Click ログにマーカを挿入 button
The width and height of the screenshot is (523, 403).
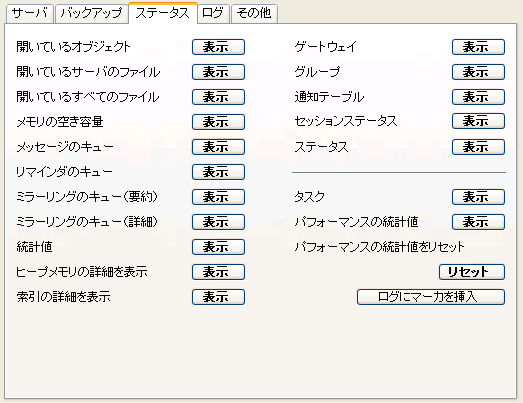[x=431, y=297]
